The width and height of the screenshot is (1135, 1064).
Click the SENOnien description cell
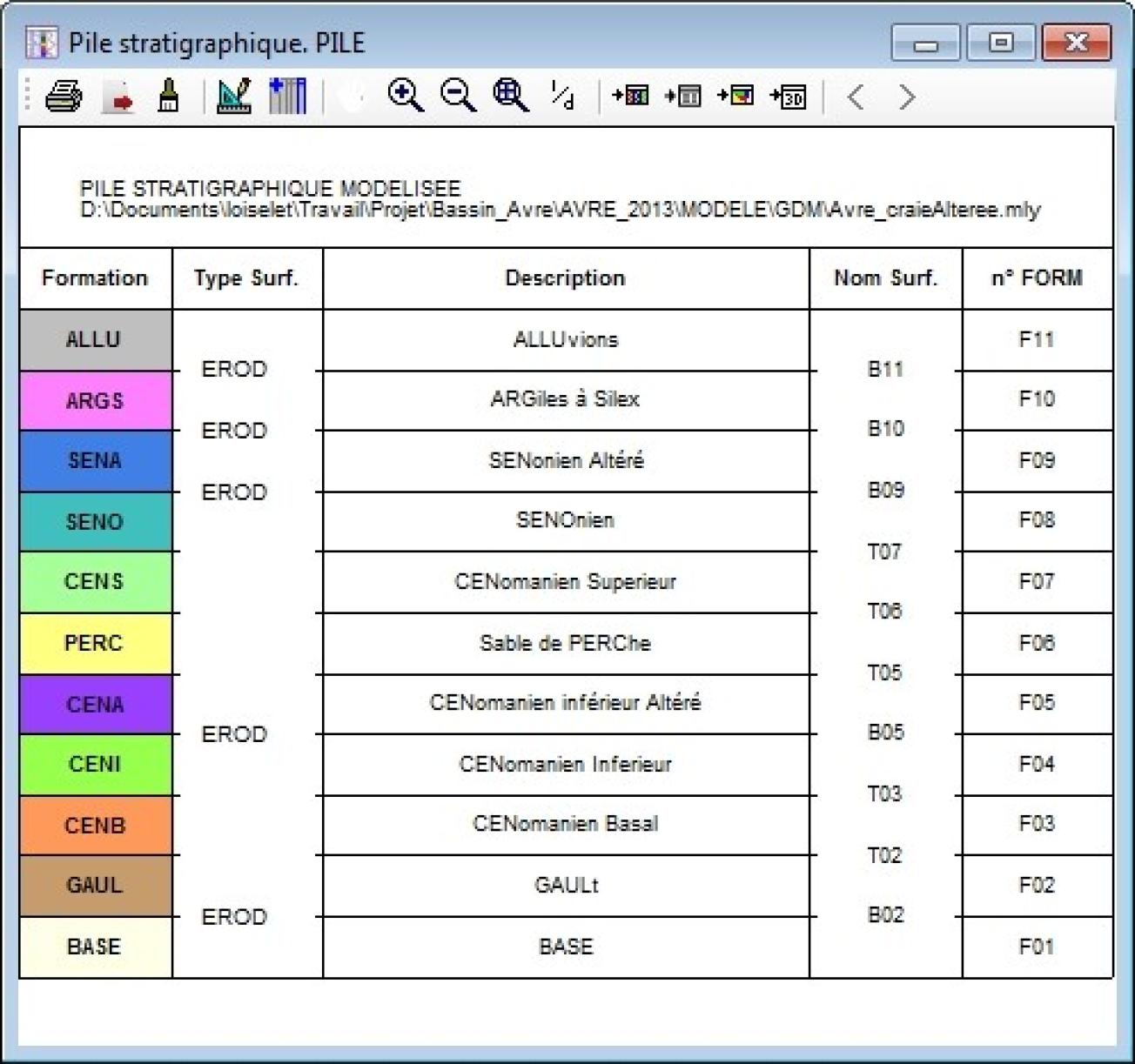566,520
